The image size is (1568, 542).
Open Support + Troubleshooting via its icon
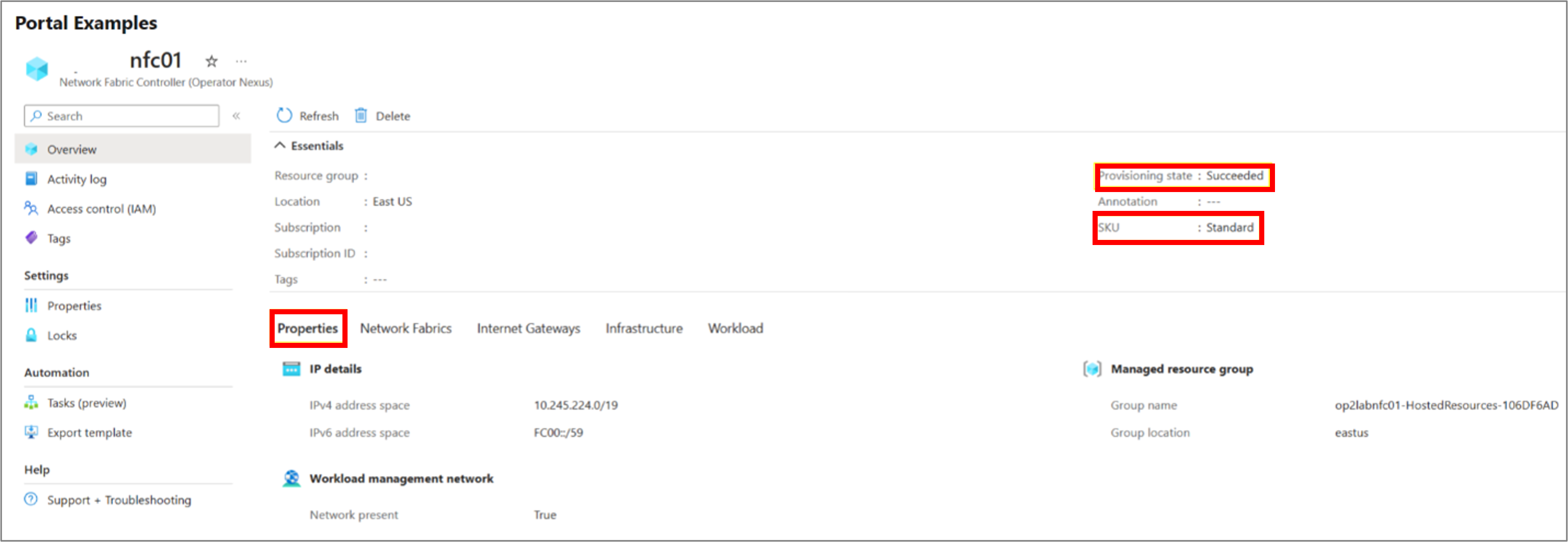(x=31, y=499)
